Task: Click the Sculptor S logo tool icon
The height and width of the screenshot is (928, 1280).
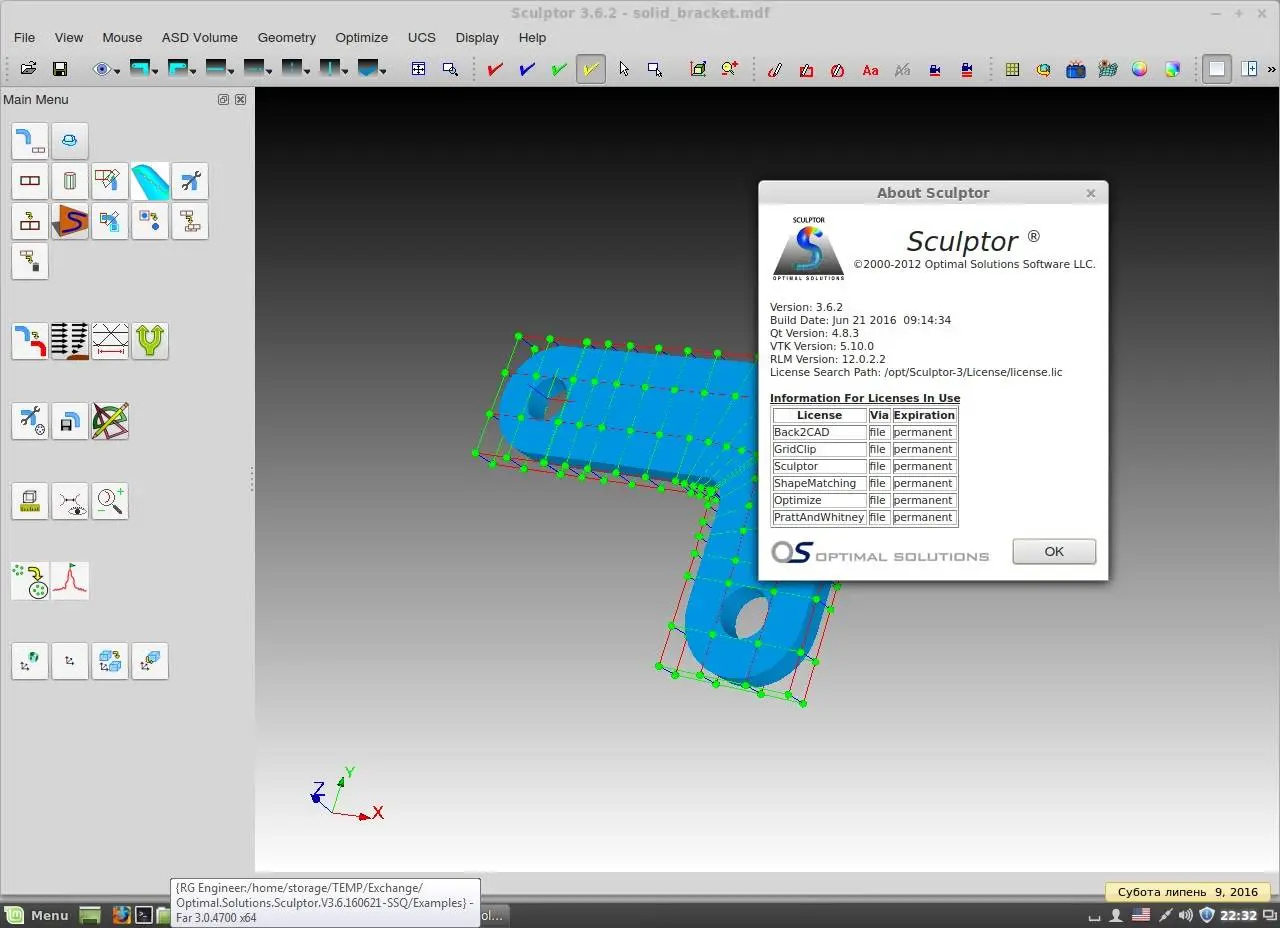Action: click(70, 221)
